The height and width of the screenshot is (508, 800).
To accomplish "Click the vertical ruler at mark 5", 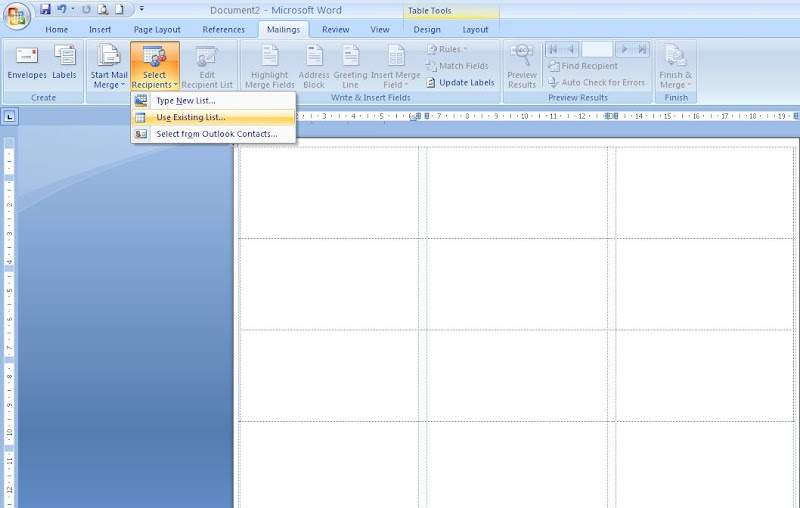I will [9, 290].
